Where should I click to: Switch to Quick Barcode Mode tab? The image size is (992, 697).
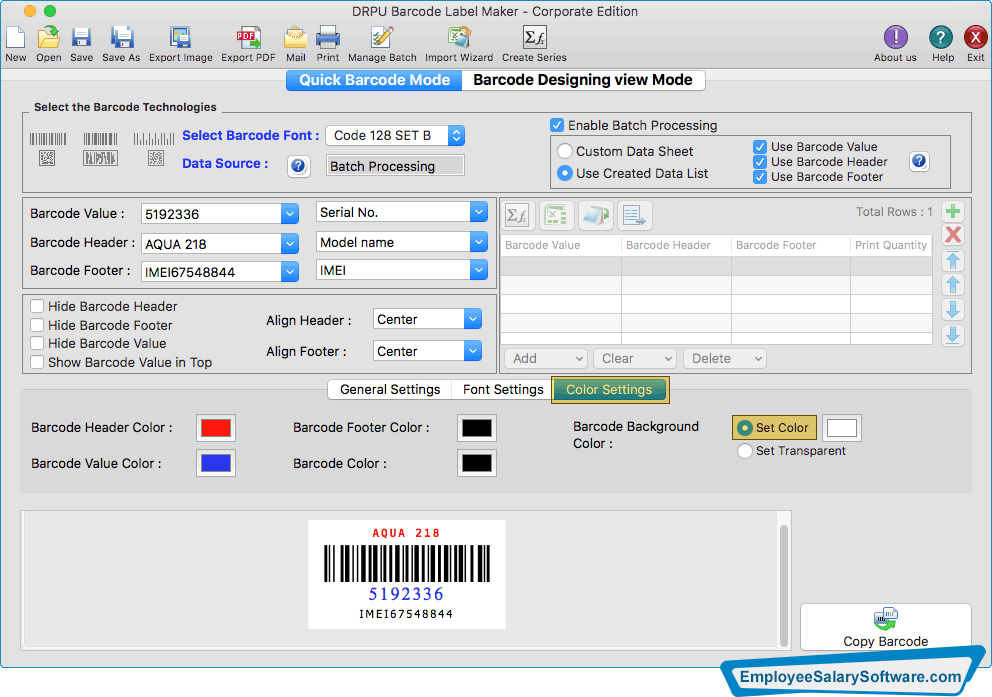pos(375,80)
